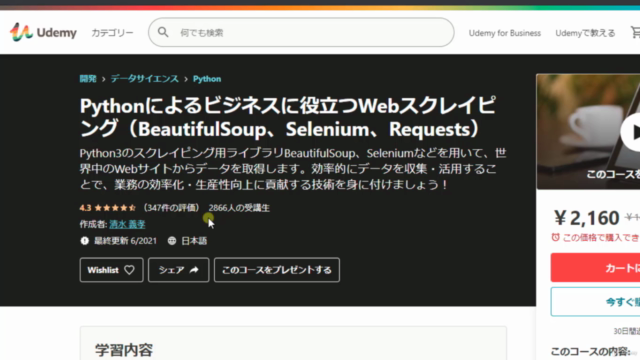Open the shopping cart icon

(x=635, y=32)
